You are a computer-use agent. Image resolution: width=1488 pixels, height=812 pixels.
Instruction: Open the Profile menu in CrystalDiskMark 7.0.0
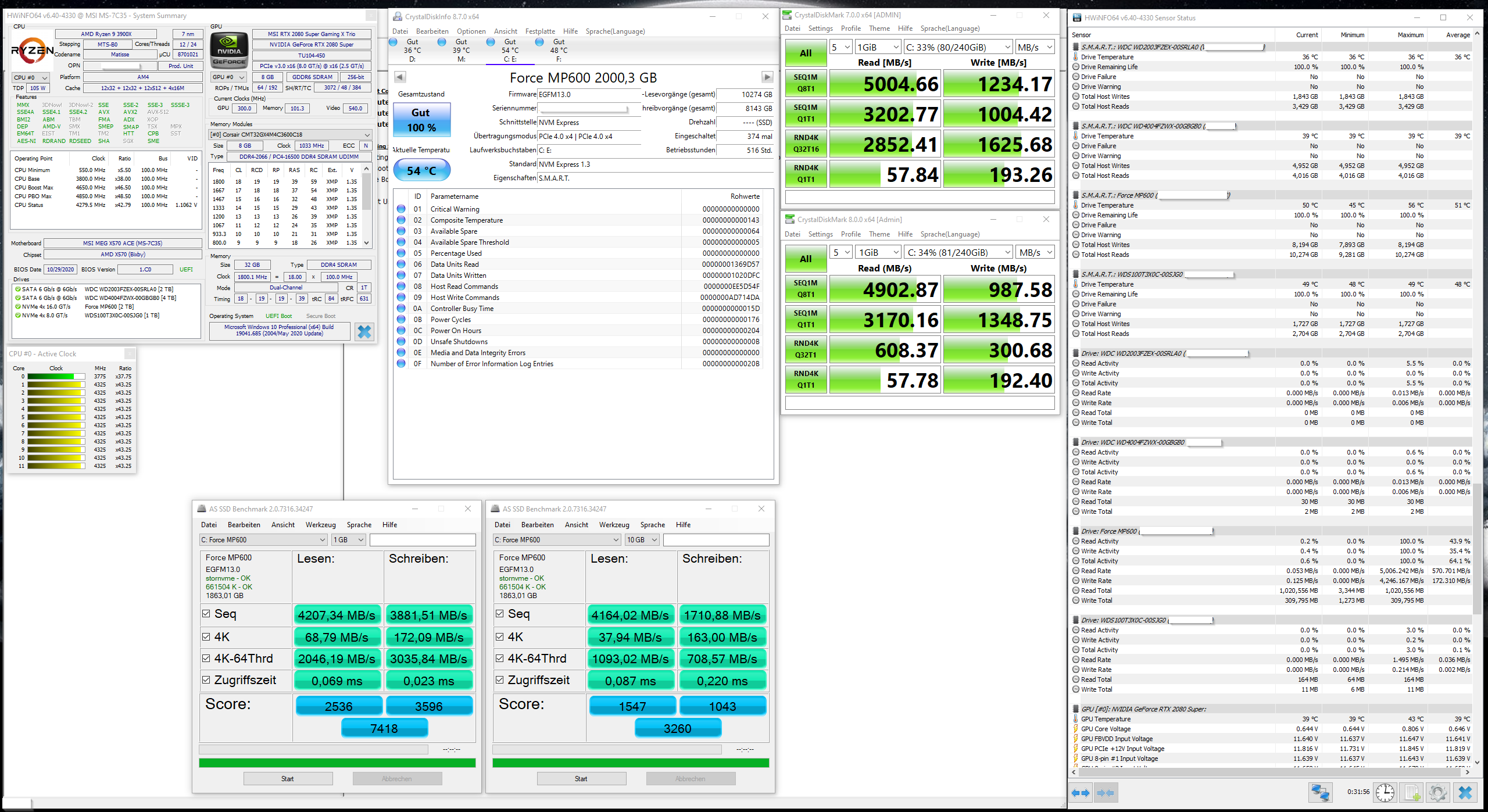pyautogui.click(x=851, y=28)
